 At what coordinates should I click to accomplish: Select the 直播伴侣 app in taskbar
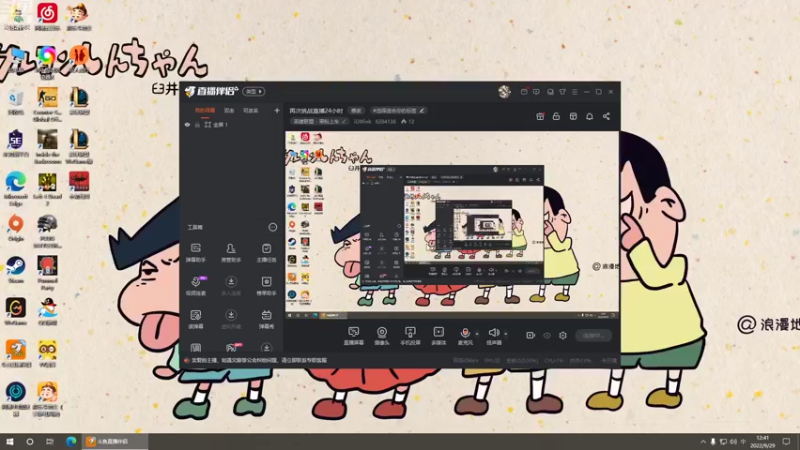click(x=115, y=441)
